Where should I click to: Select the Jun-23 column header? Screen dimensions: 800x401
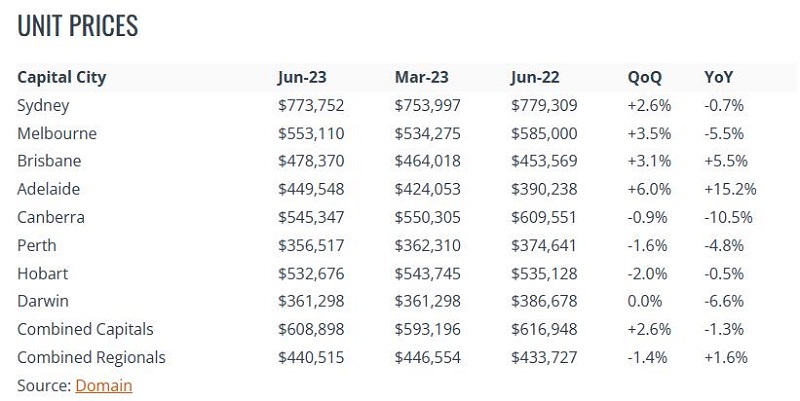tap(302, 78)
